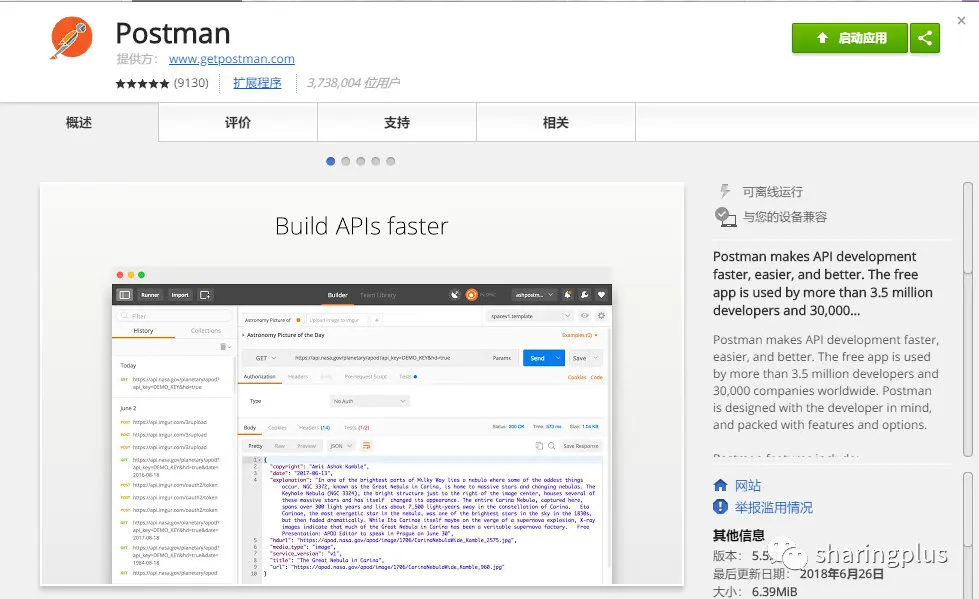Open the 扩展程序 category link
The image size is (979, 599).
[257, 82]
